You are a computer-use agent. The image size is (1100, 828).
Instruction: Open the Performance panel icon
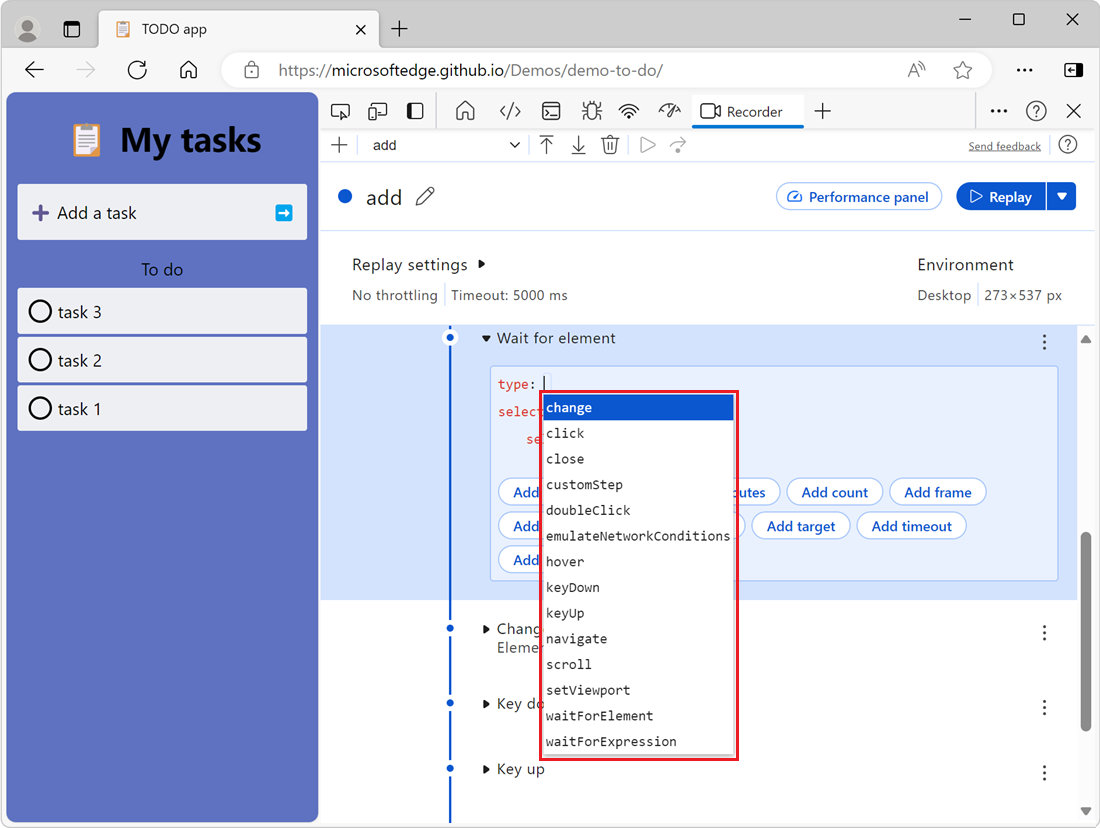668,110
